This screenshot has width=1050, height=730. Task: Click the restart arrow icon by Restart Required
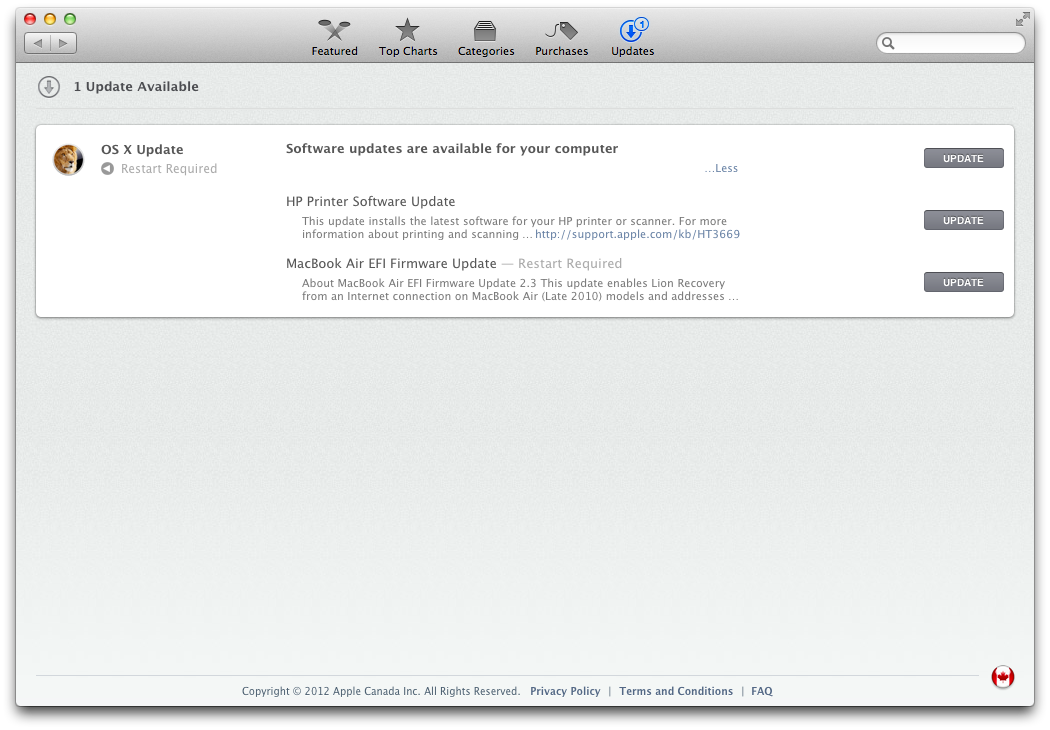pyautogui.click(x=107, y=169)
